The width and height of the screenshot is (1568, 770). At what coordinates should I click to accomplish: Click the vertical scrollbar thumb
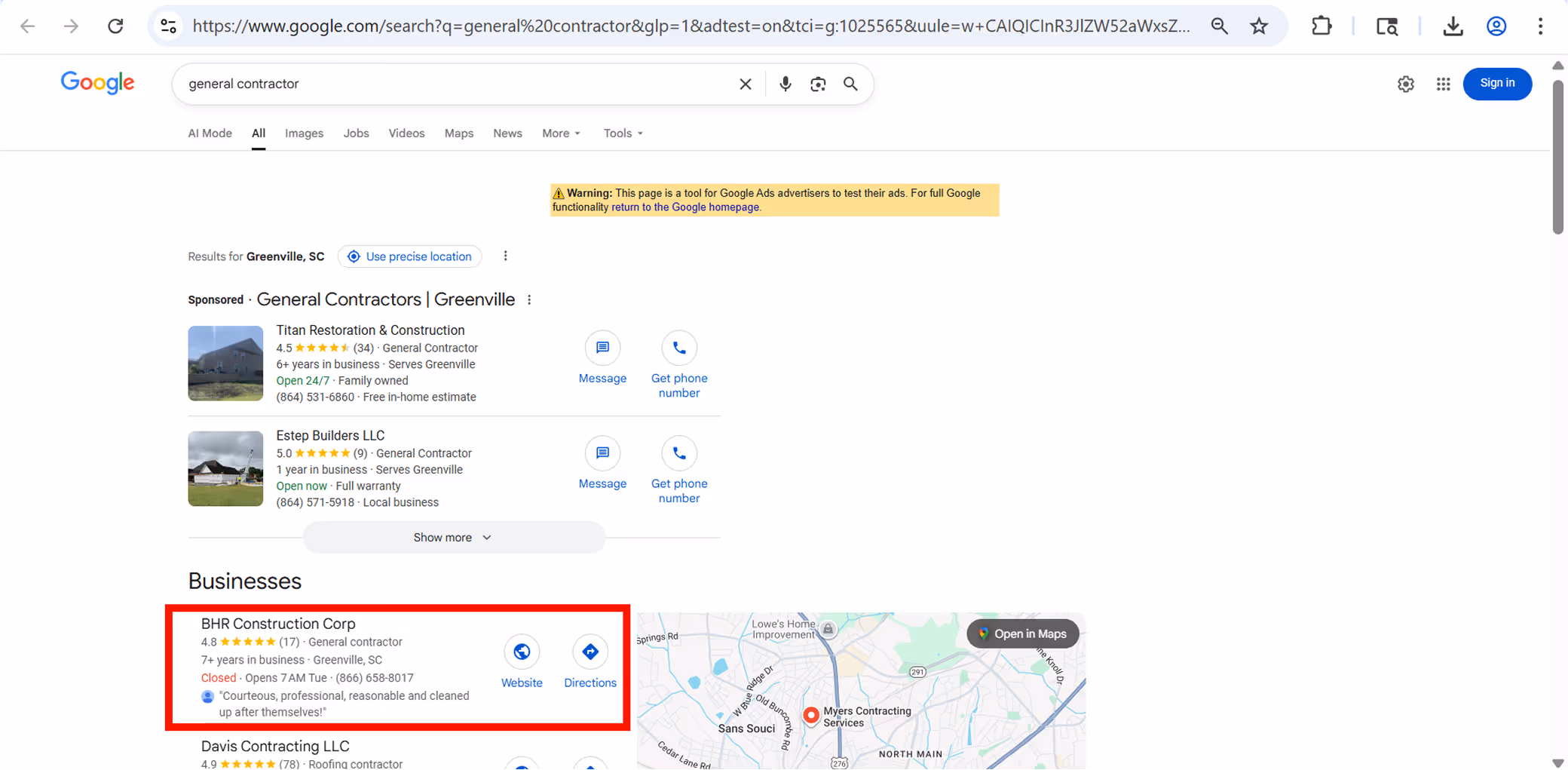[1558, 157]
